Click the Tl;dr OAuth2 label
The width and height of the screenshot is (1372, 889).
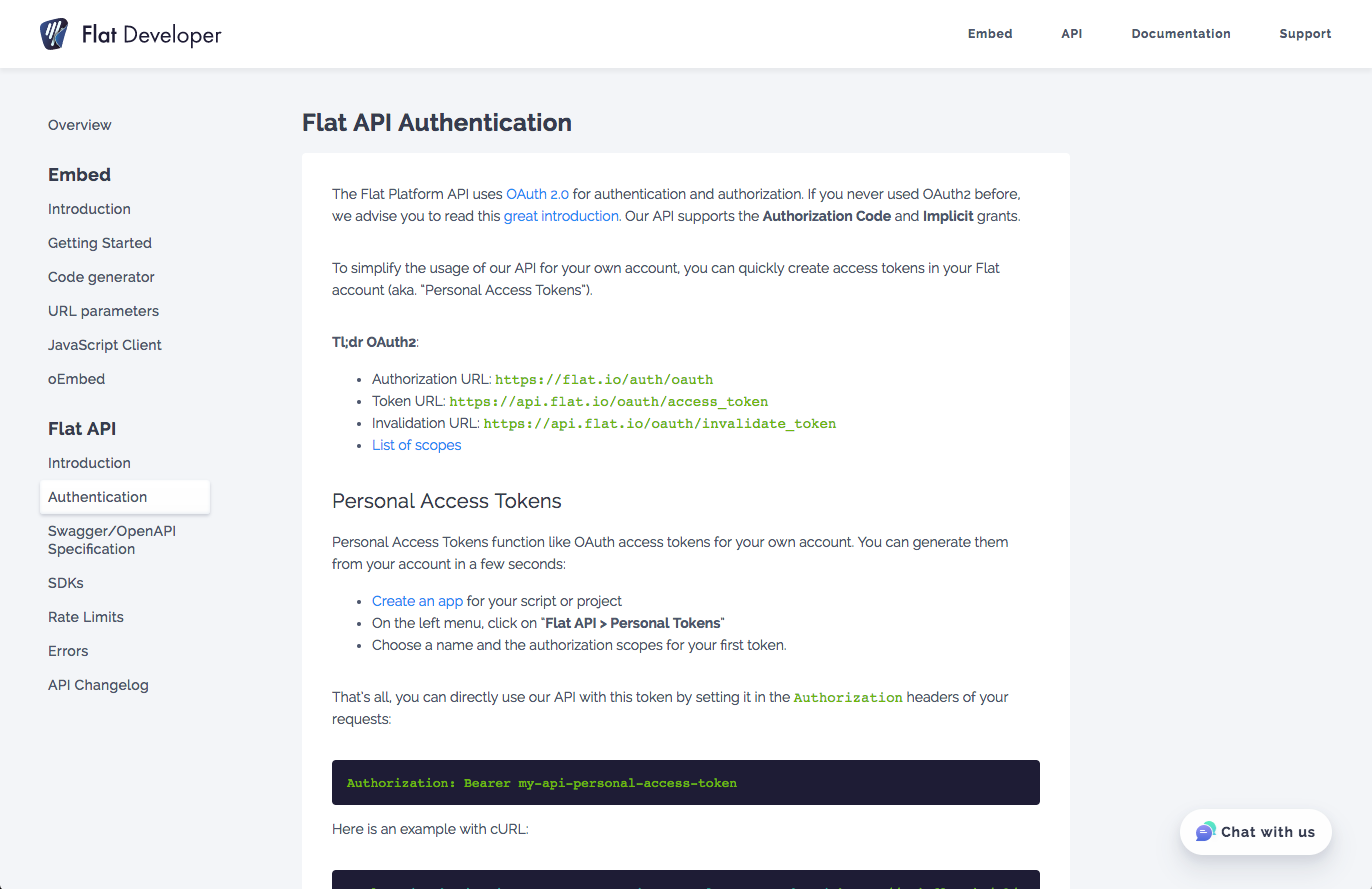click(374, 342)
